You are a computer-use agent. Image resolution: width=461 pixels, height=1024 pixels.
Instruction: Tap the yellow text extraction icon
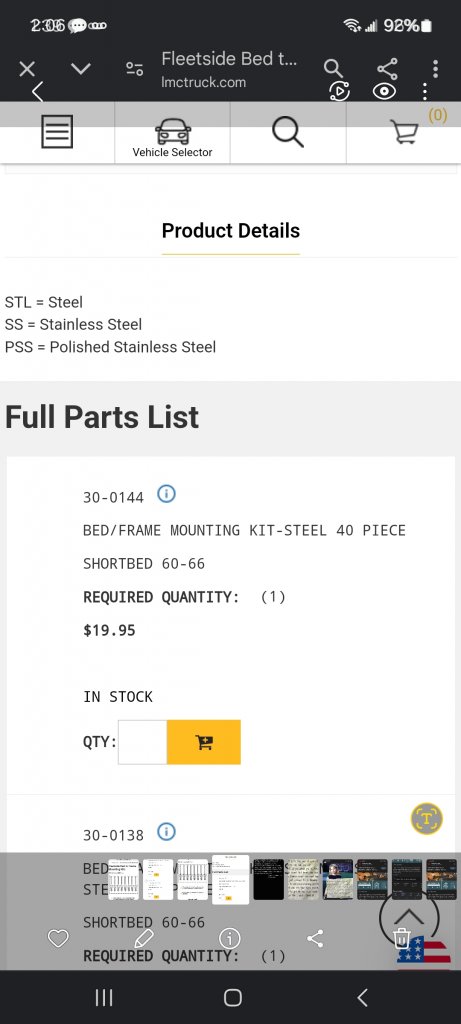427,818
